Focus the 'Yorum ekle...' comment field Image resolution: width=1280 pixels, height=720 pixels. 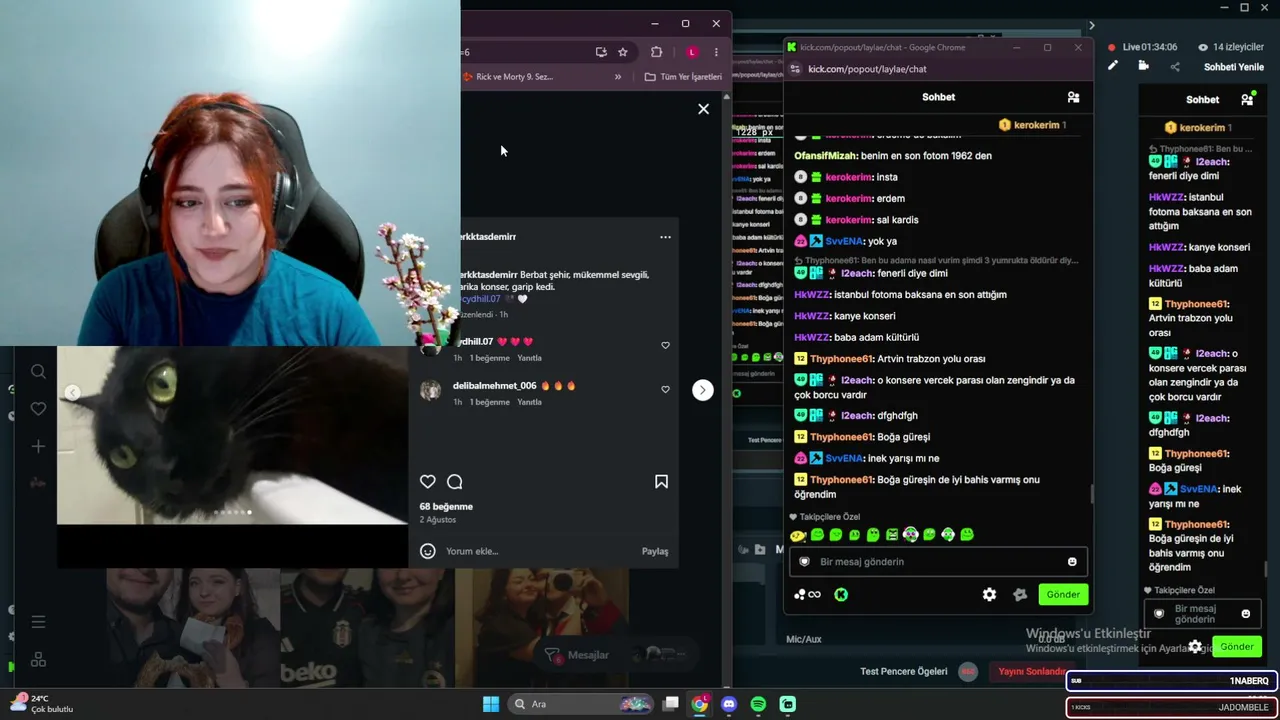pyautogui.click(x=540, y=551)
